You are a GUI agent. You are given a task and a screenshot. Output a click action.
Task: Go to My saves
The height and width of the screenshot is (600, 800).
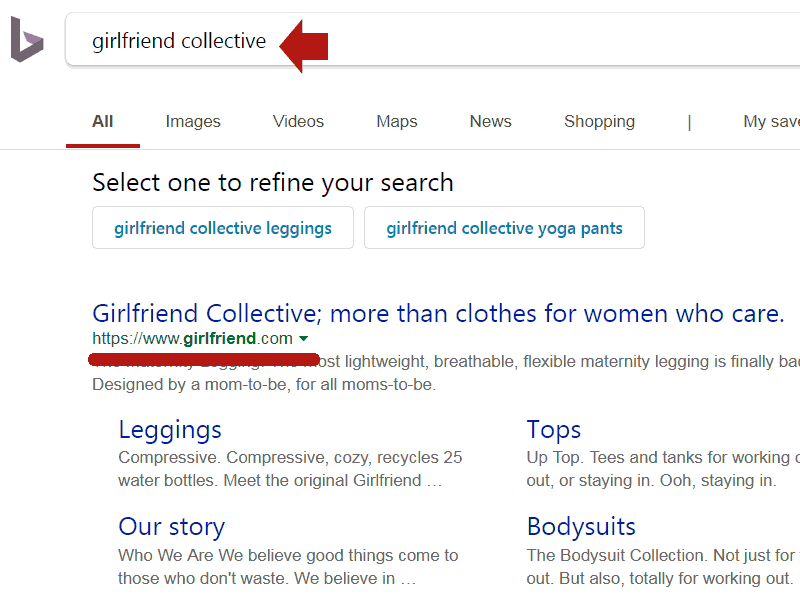tap(770, 121)
